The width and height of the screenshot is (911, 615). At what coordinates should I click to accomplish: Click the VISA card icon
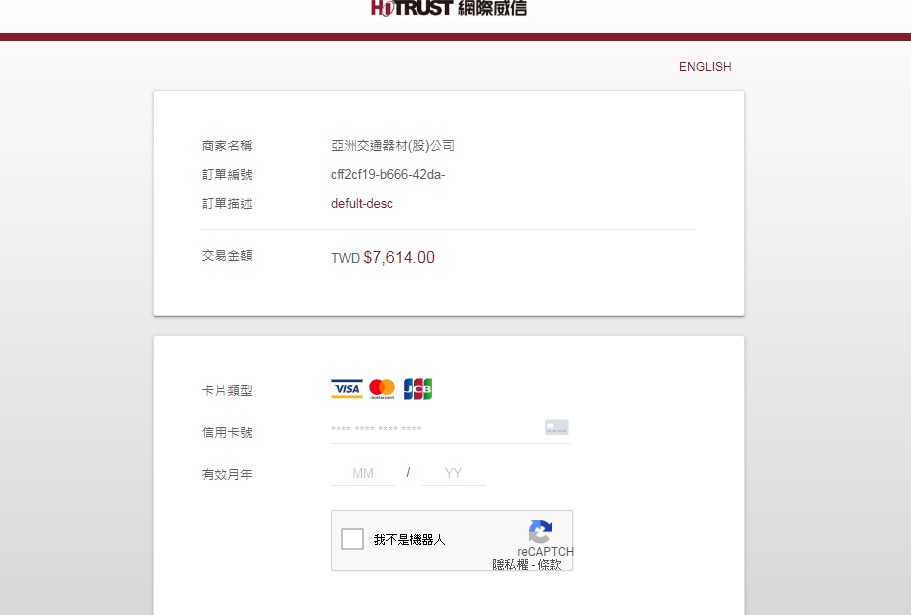[x=347, y=389]
